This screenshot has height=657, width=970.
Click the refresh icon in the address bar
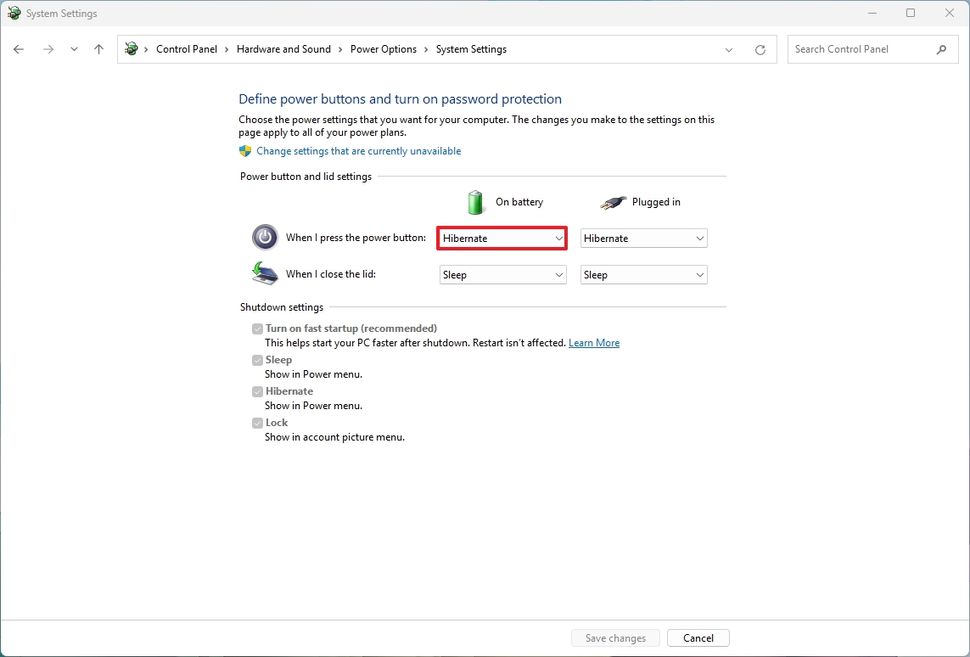coord(760,48)
